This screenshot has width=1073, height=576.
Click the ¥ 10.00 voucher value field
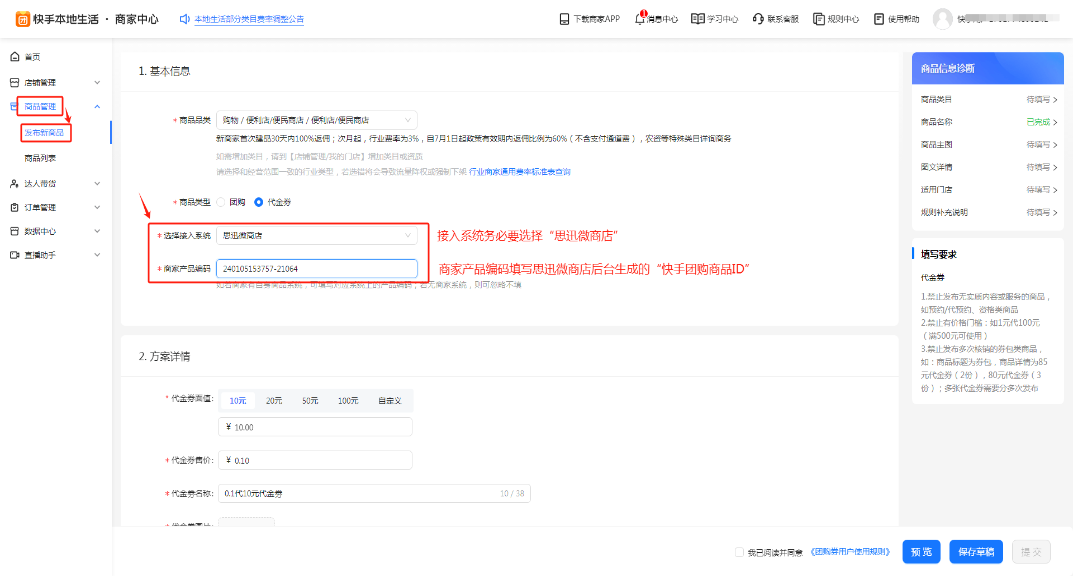point(315,427)
